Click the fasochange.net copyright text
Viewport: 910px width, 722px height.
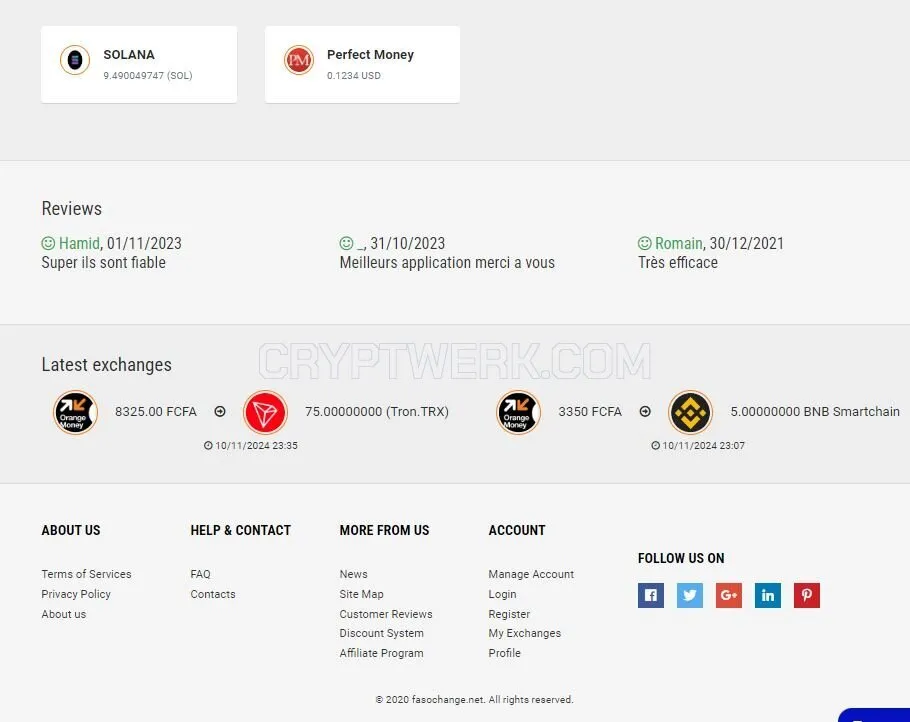click(x=474, y=699)
